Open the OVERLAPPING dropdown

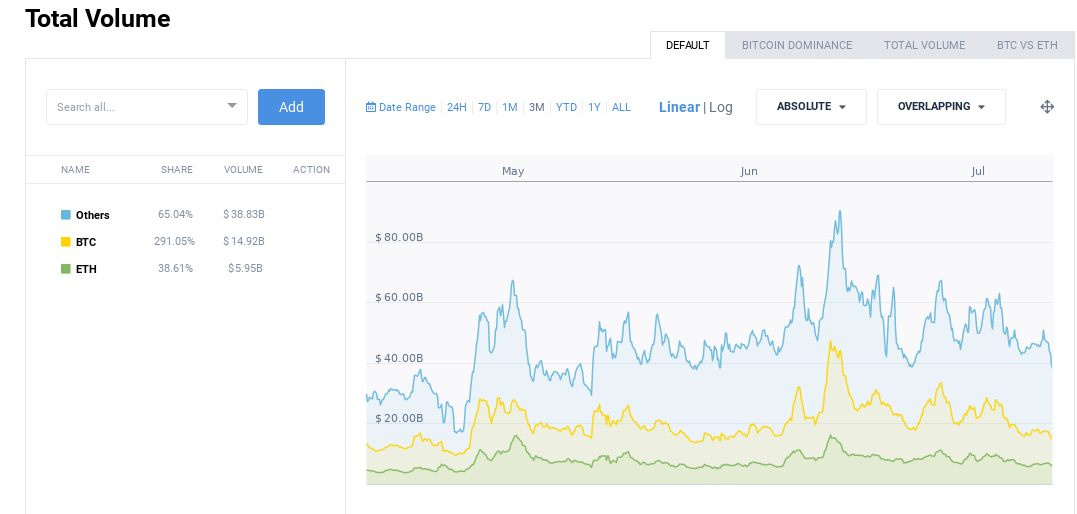click(941, 107)
